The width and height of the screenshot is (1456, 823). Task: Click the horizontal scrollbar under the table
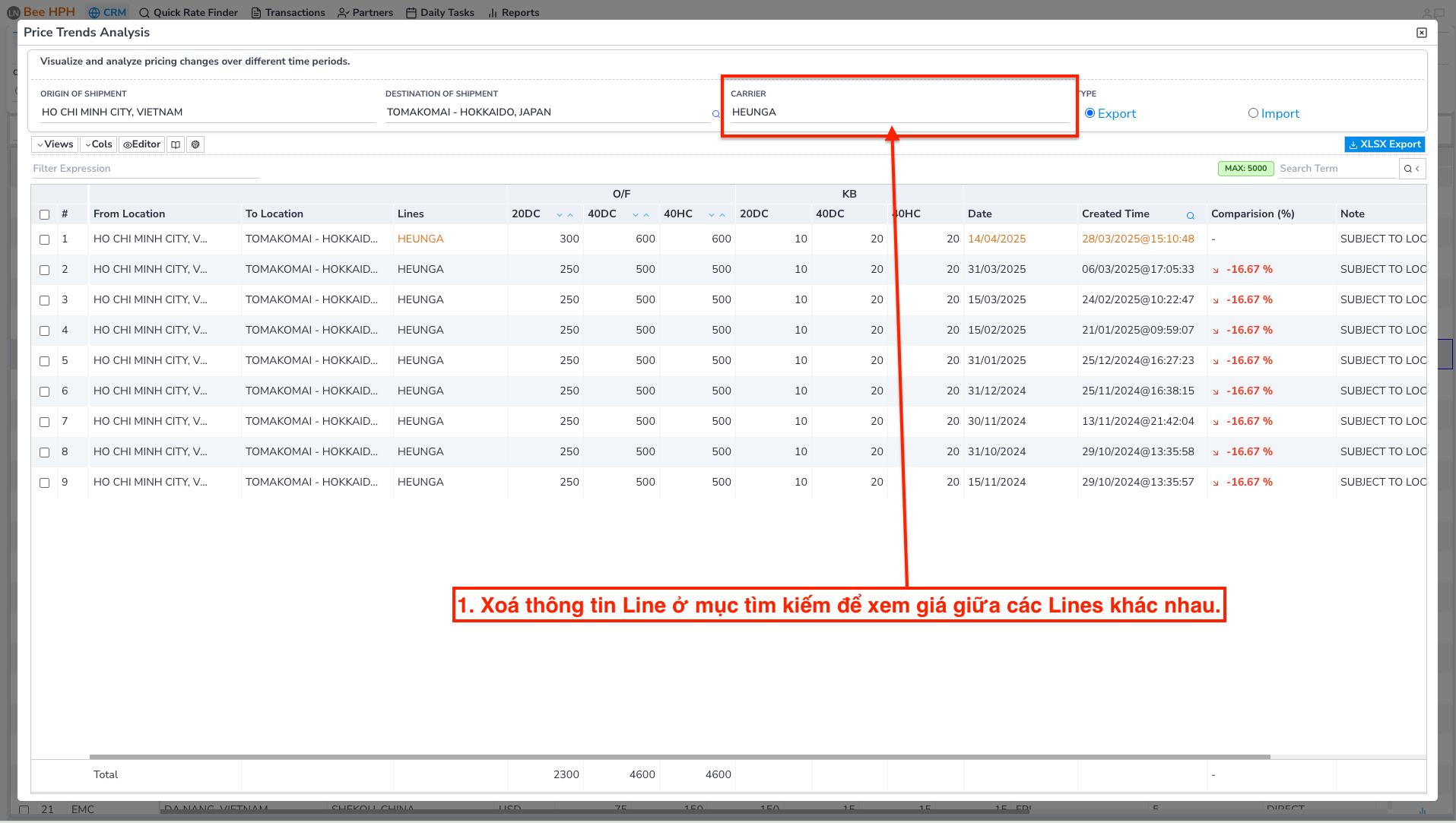pos(679,757)
